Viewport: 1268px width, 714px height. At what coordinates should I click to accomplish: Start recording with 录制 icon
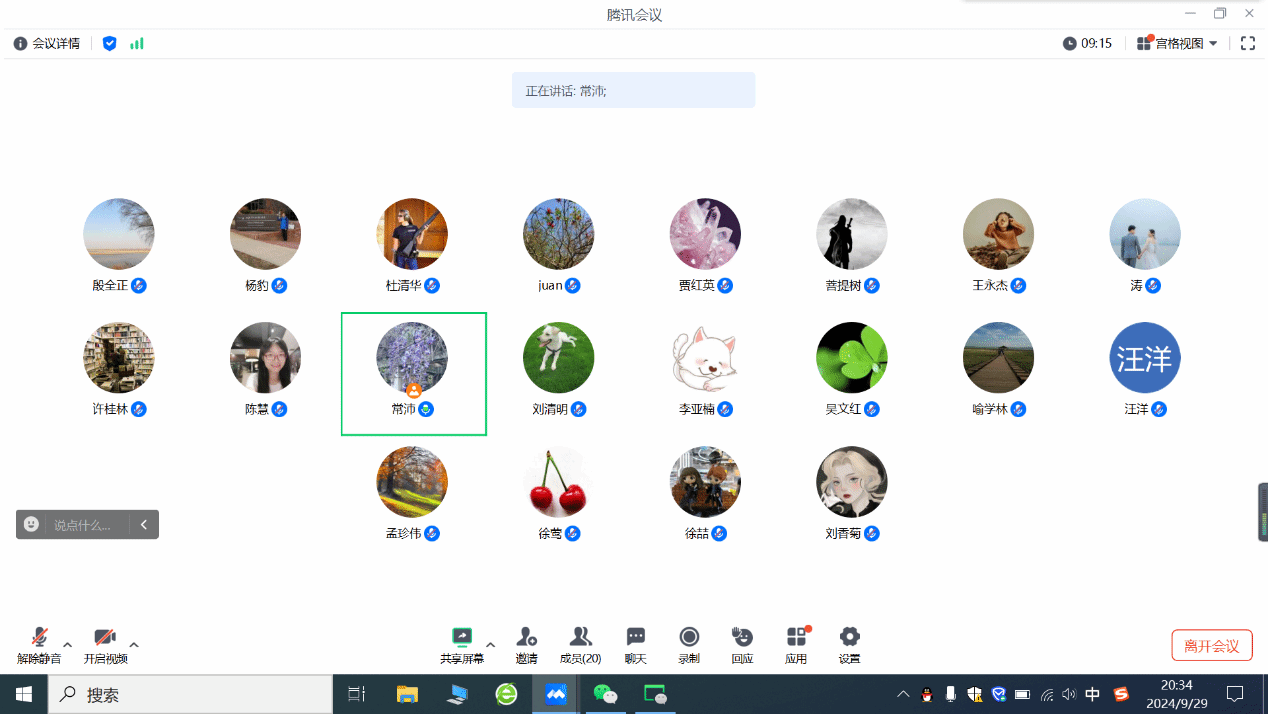pyautogui.click(x=689, y=638)
